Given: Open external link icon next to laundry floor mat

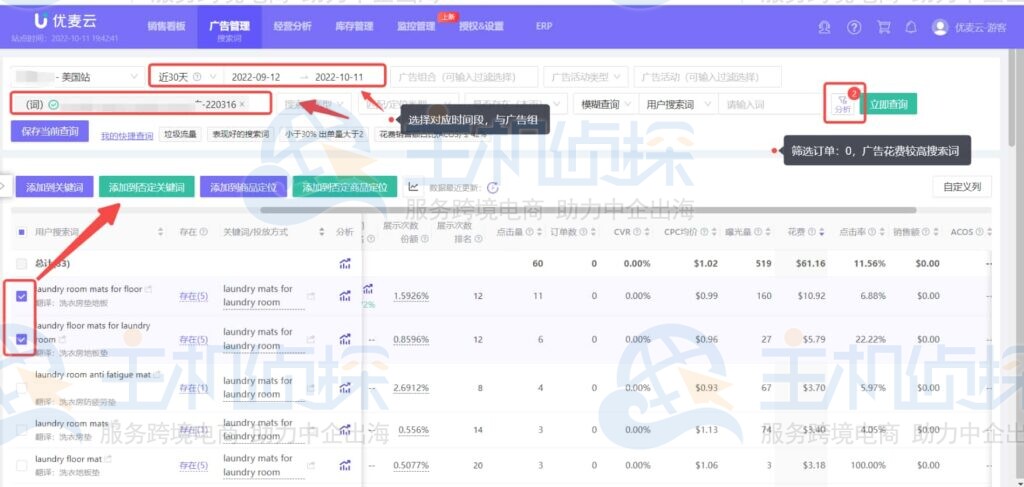Looking at the screenshot, I should 108,459.
